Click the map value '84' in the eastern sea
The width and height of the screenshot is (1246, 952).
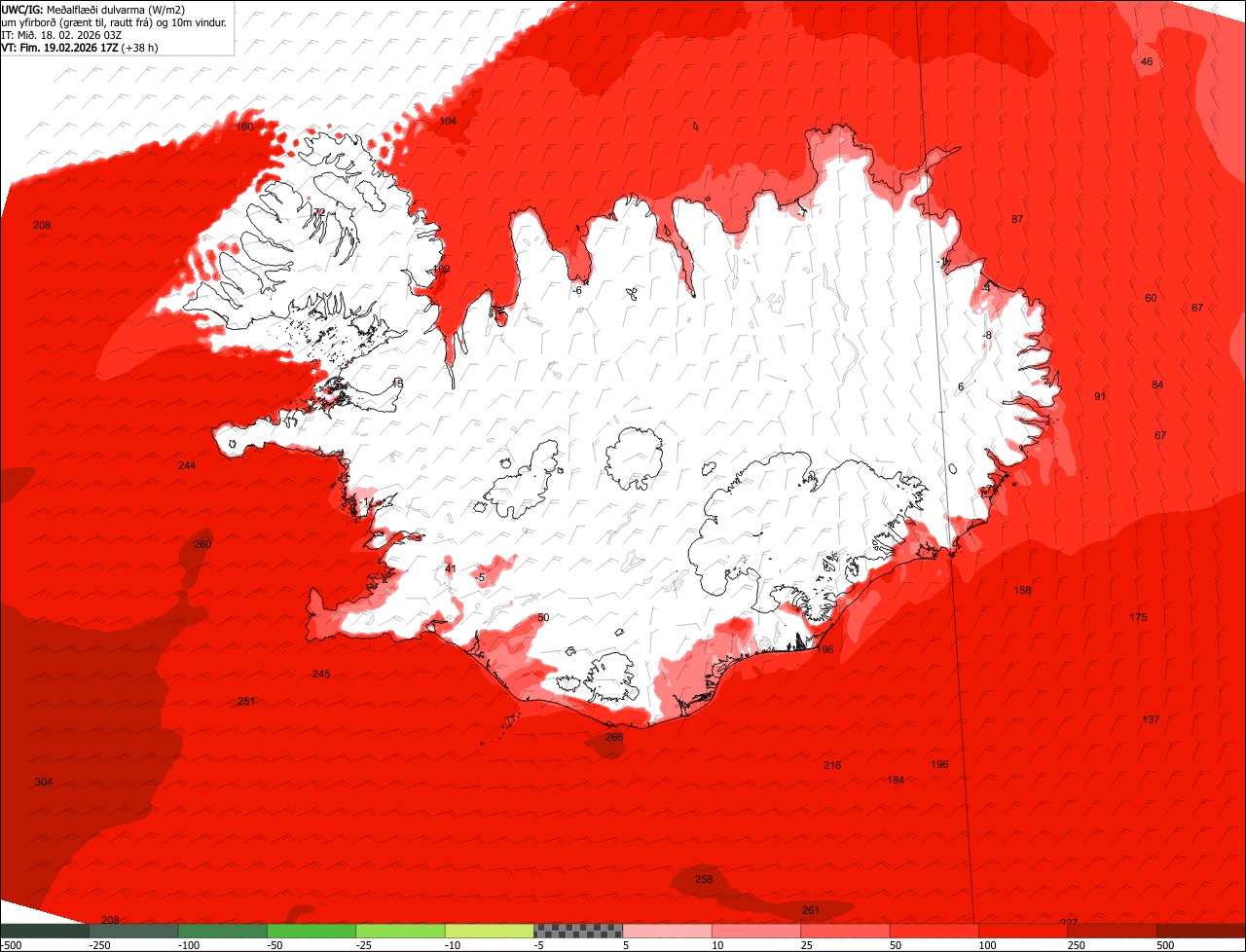(x=1157, y=384)
